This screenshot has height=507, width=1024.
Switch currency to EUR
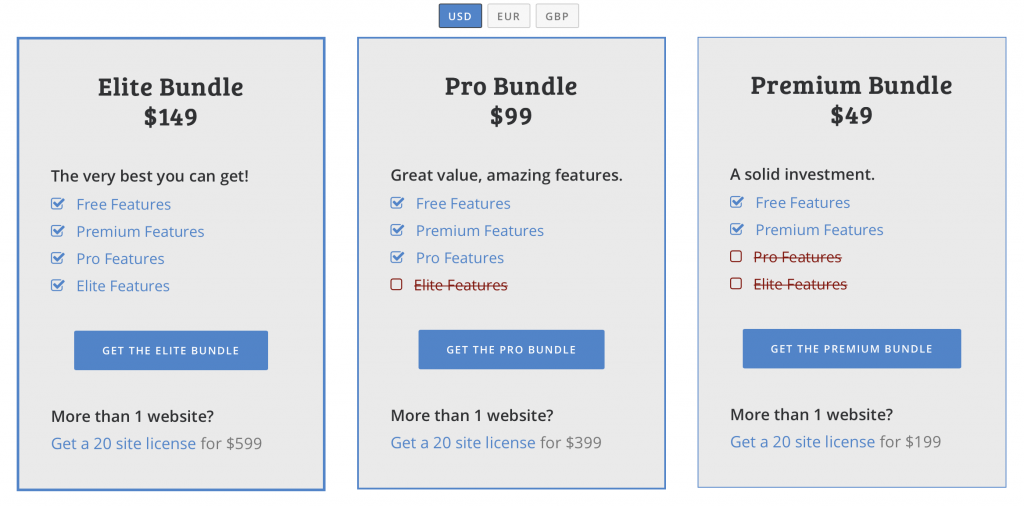click(x=508, y=16)
